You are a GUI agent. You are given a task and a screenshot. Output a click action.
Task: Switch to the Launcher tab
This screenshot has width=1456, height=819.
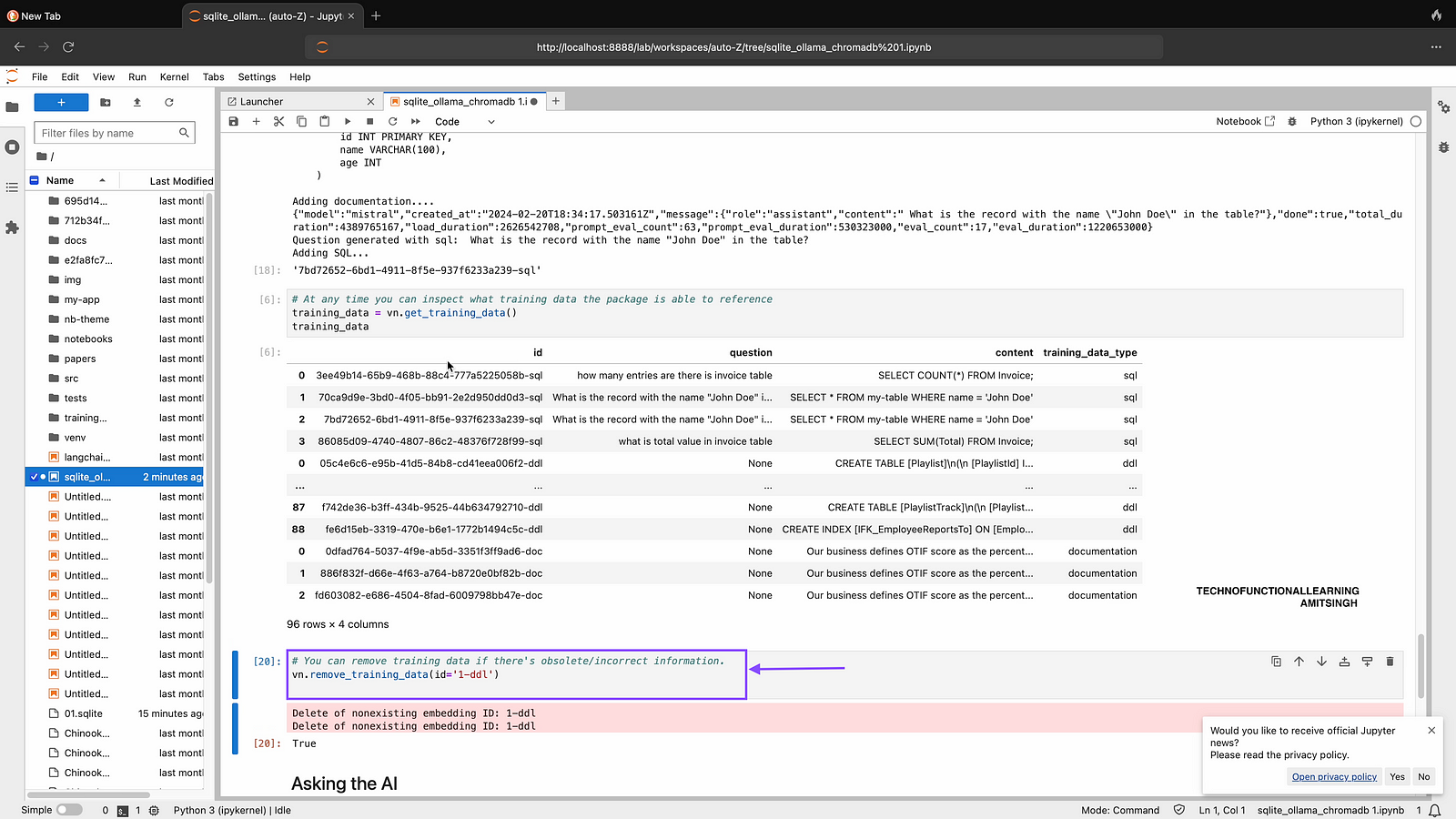pos(262,102)
